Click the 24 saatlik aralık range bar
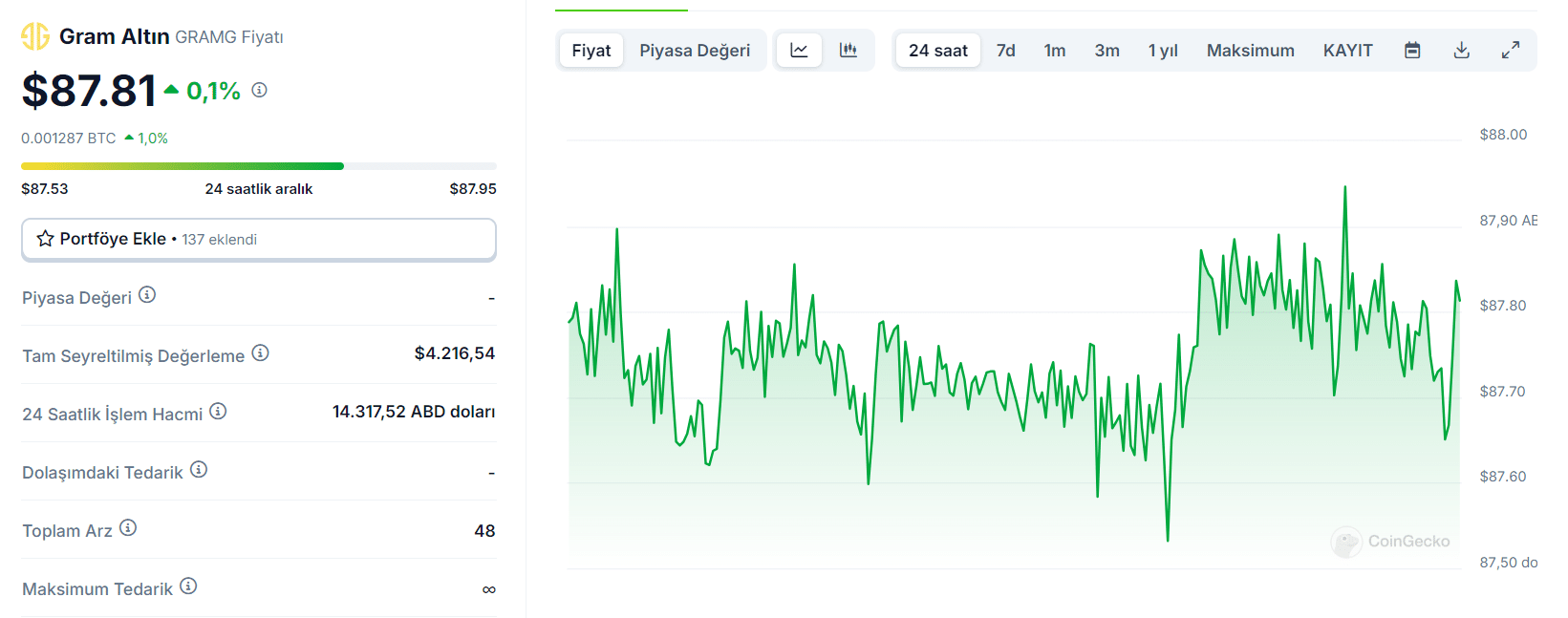This screenshot has height=618, width=1568. click(258, 166)
